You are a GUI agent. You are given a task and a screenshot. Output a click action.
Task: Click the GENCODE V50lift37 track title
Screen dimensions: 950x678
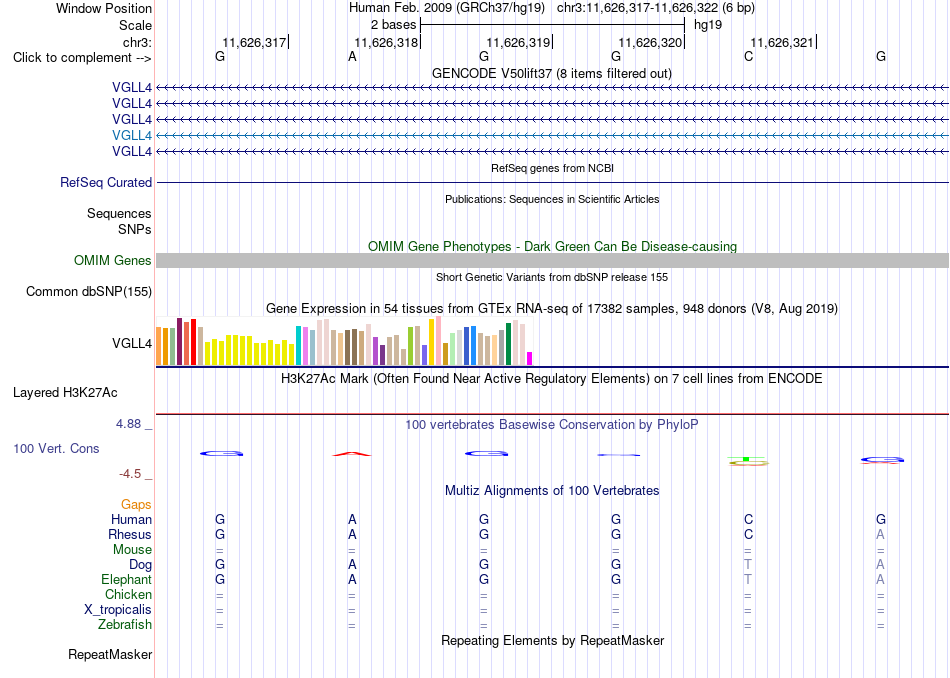tap(552, 73)
